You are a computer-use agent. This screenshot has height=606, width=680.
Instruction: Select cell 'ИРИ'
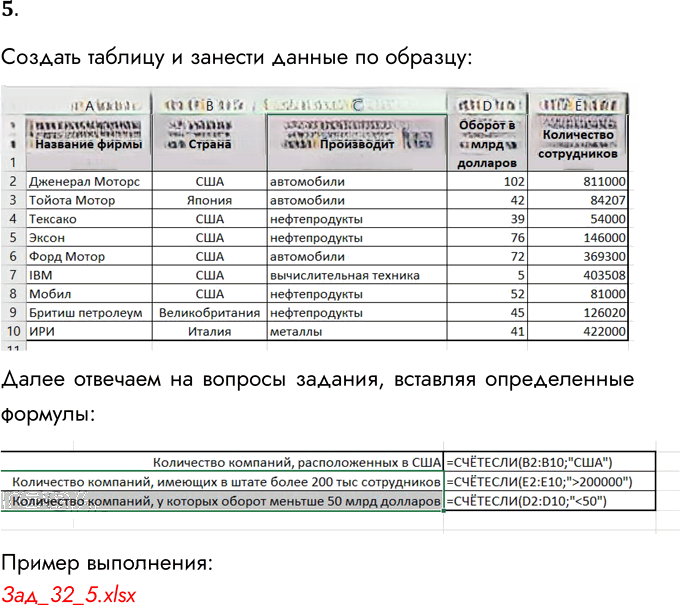89,331
